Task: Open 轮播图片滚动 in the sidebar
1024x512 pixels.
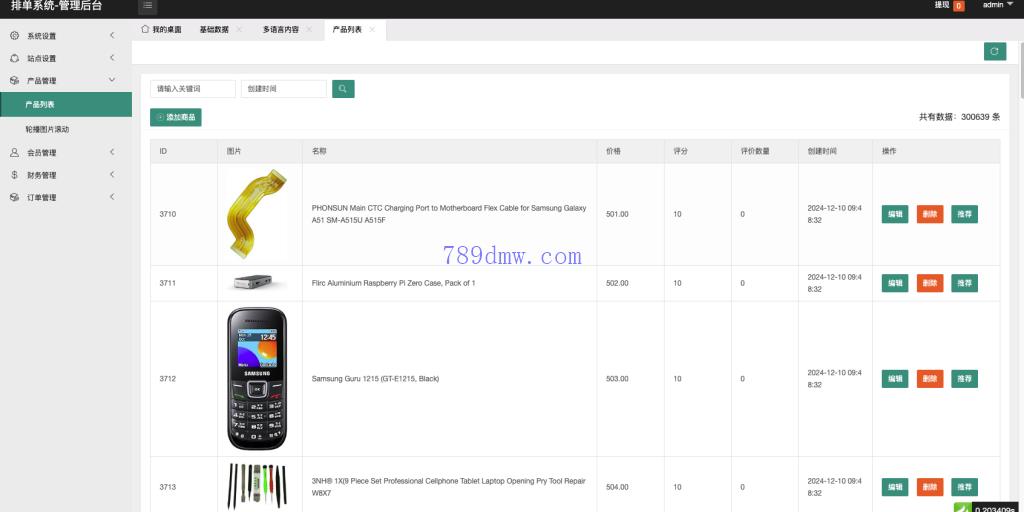Action: point(47,129)
